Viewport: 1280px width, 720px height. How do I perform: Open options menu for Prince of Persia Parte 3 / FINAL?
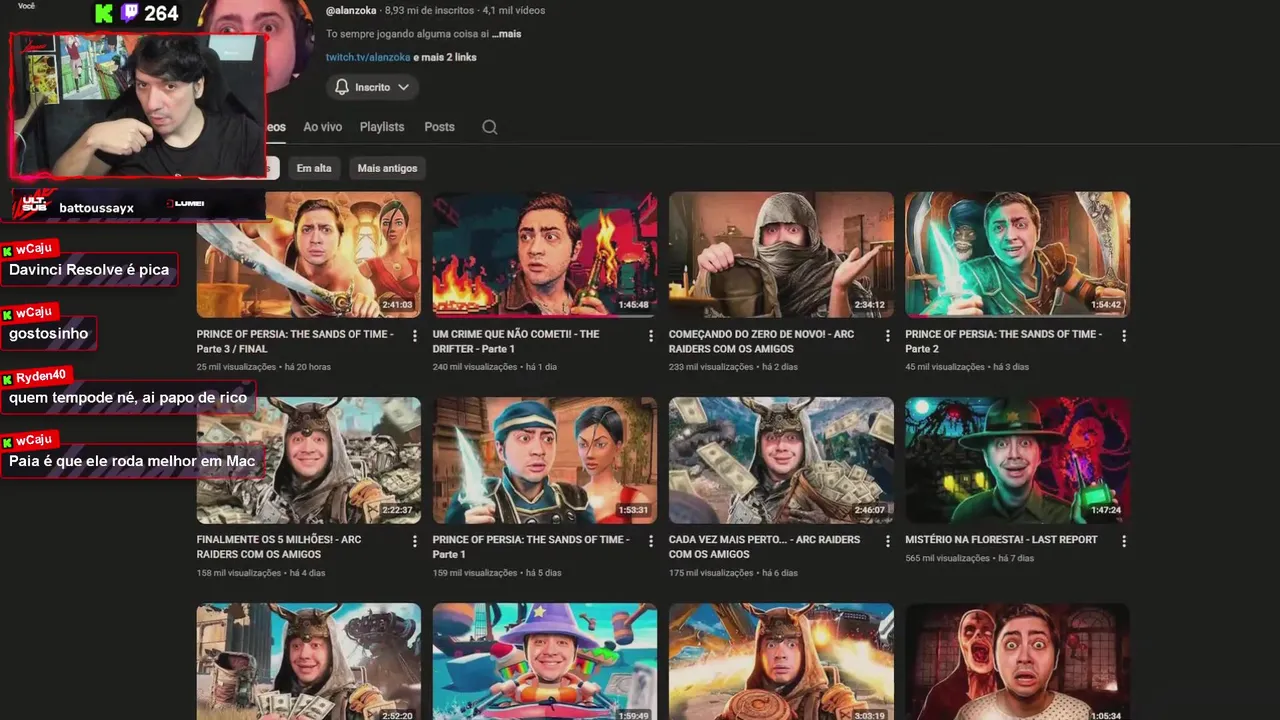click(415, 336)
